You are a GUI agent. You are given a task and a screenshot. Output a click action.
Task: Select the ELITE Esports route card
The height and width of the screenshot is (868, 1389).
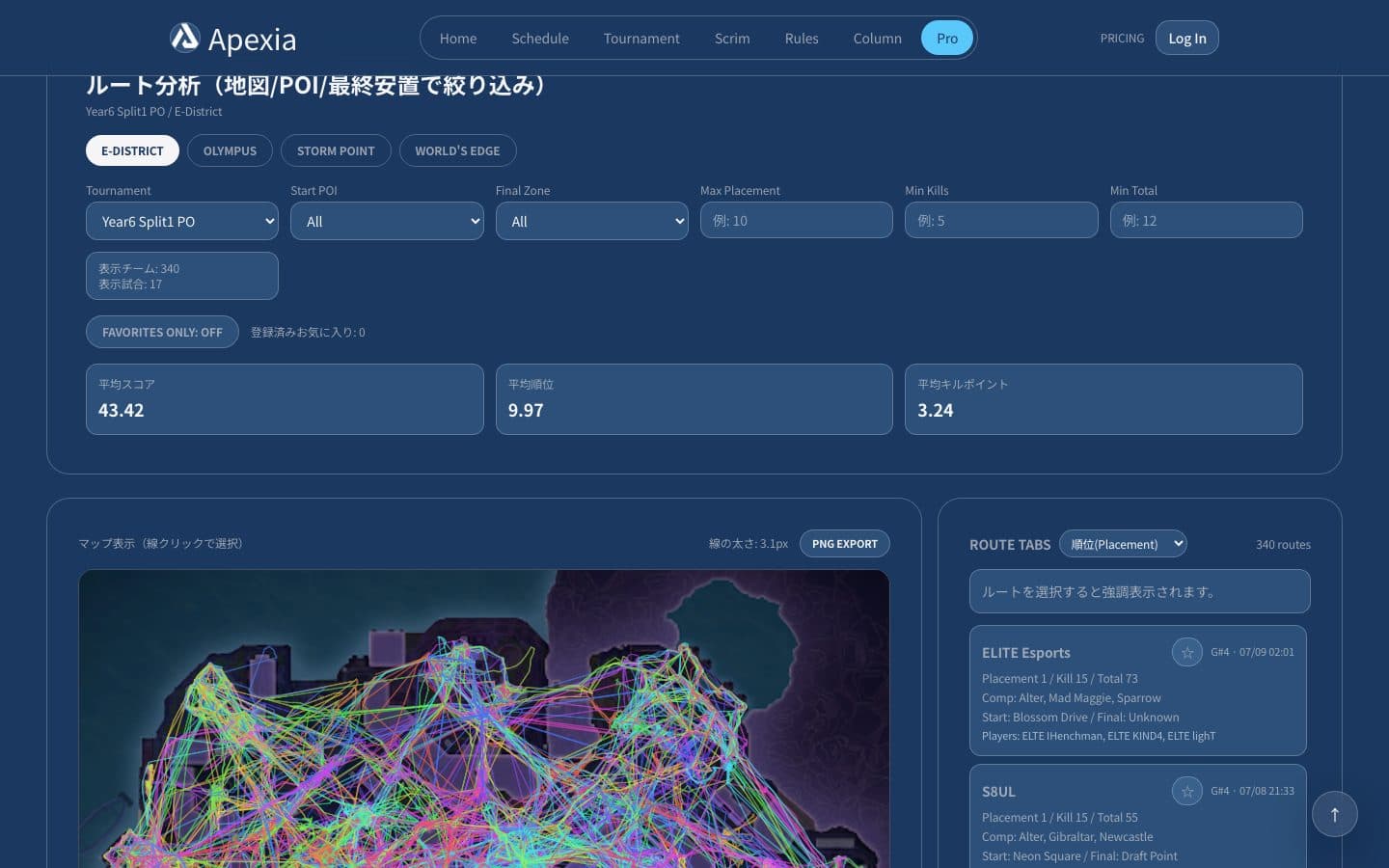pos(1138,691)
